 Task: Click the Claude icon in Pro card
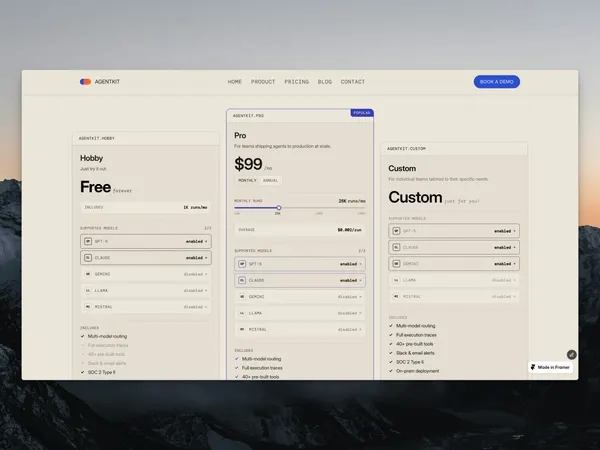tap(242, 280)
